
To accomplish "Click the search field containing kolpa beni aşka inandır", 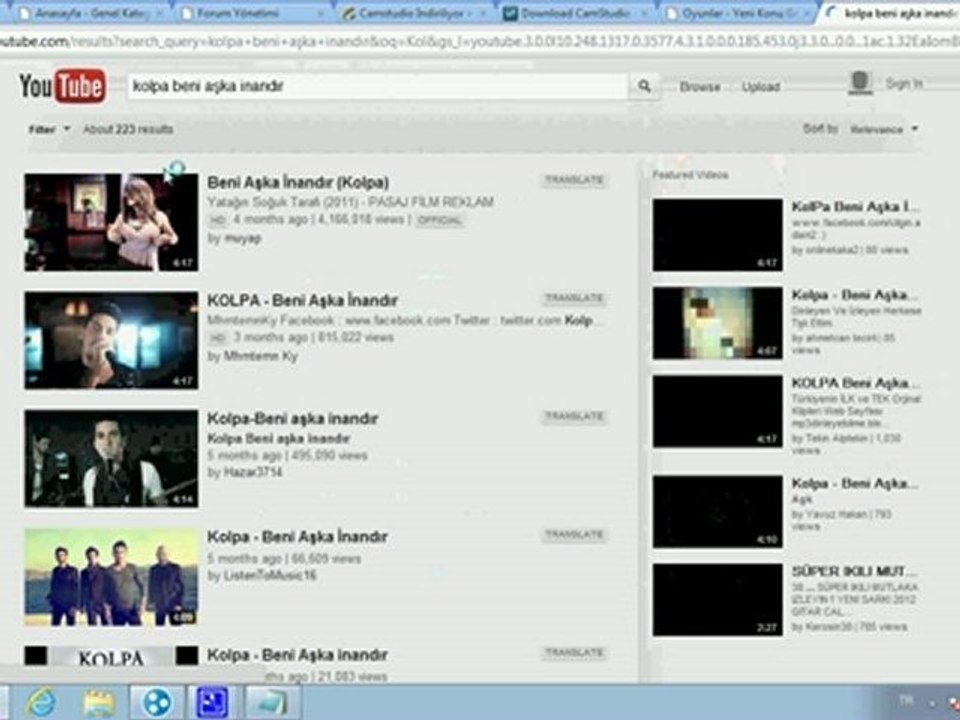I will (x=378, y=86).
